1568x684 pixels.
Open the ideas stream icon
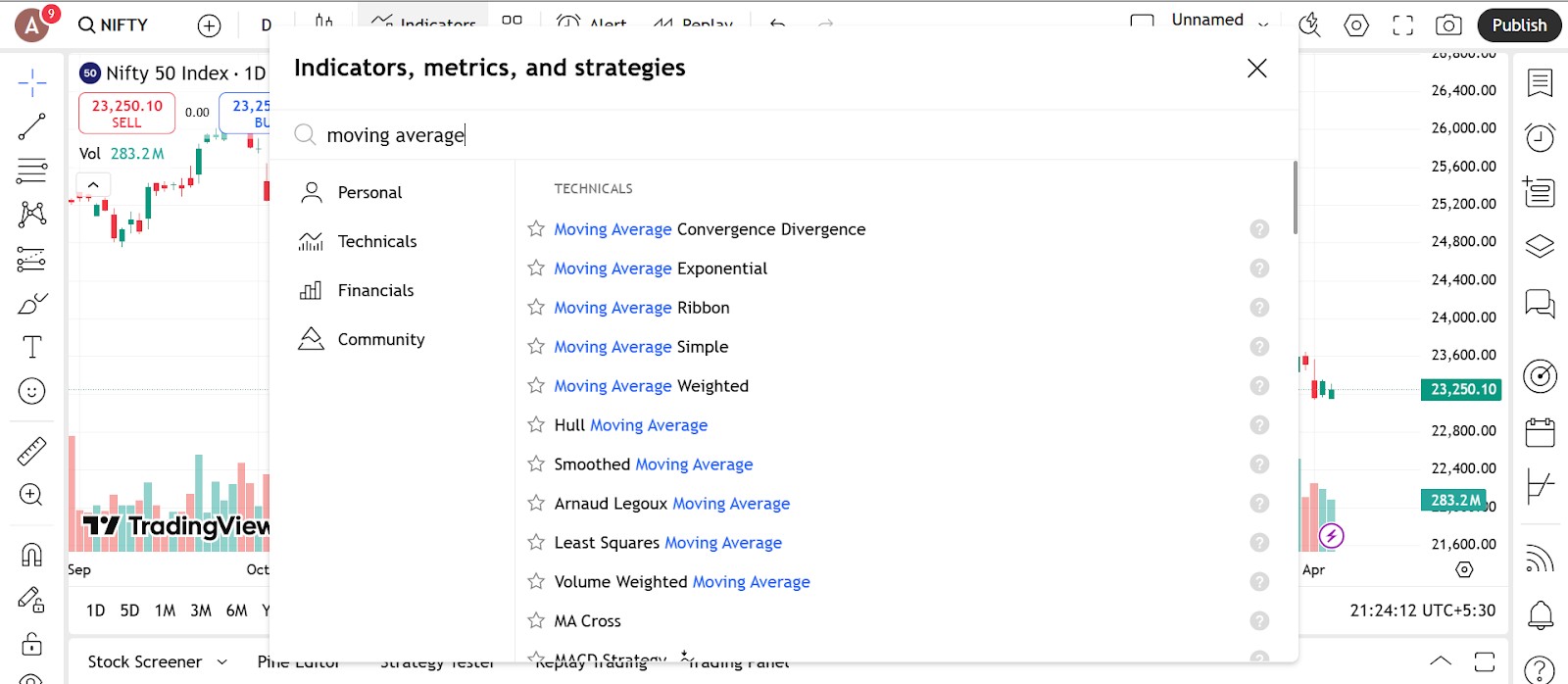pyautogui.click(x=1540, y=559)
